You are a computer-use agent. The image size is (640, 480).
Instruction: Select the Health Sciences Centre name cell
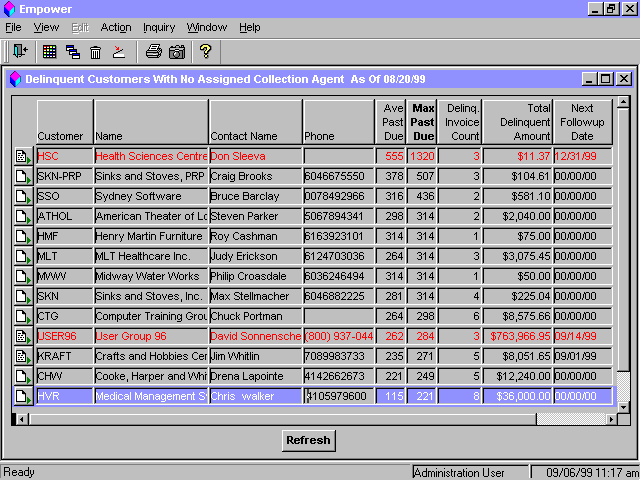tap(151, 156)
